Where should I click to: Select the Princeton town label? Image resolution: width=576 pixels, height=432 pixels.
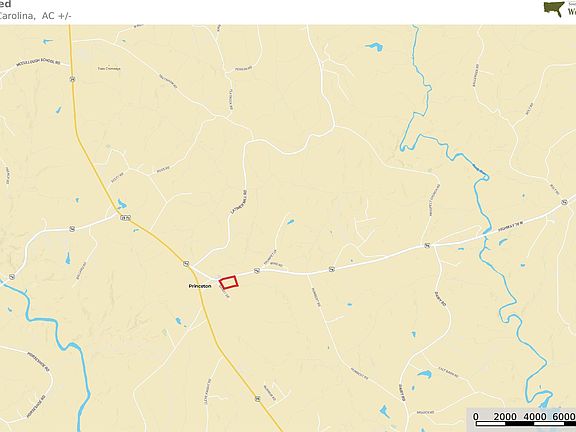pos(200,286)
